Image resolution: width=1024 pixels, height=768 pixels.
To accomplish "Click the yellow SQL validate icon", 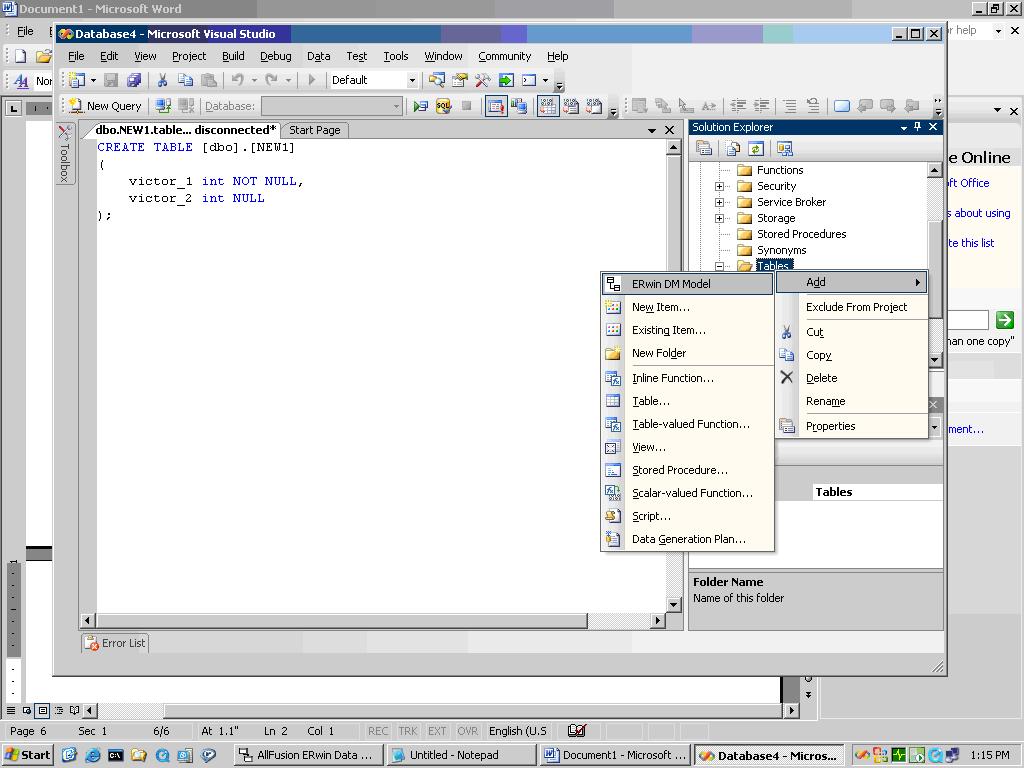I will pos(443,106).
